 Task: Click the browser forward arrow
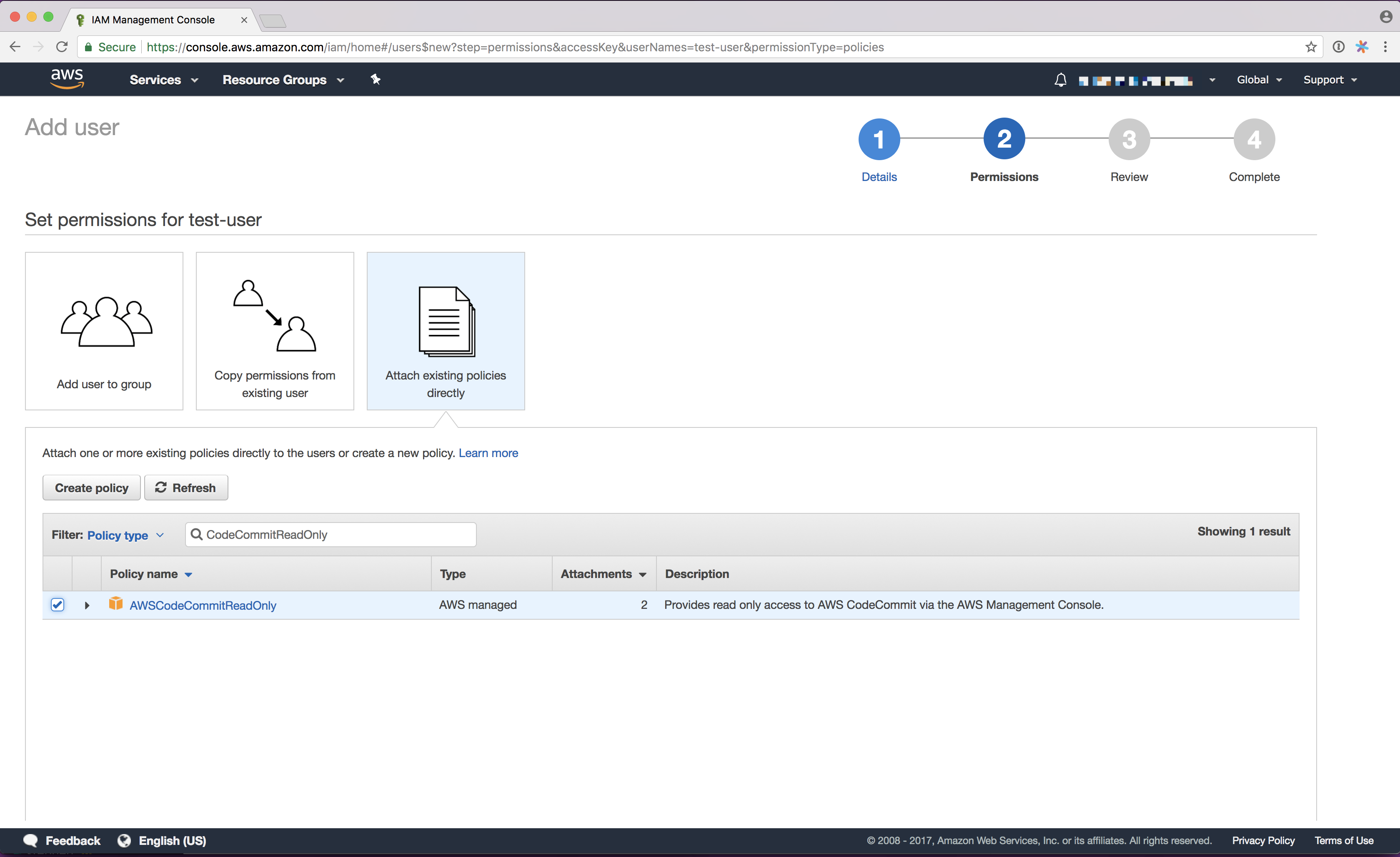[x=39, y=47]
